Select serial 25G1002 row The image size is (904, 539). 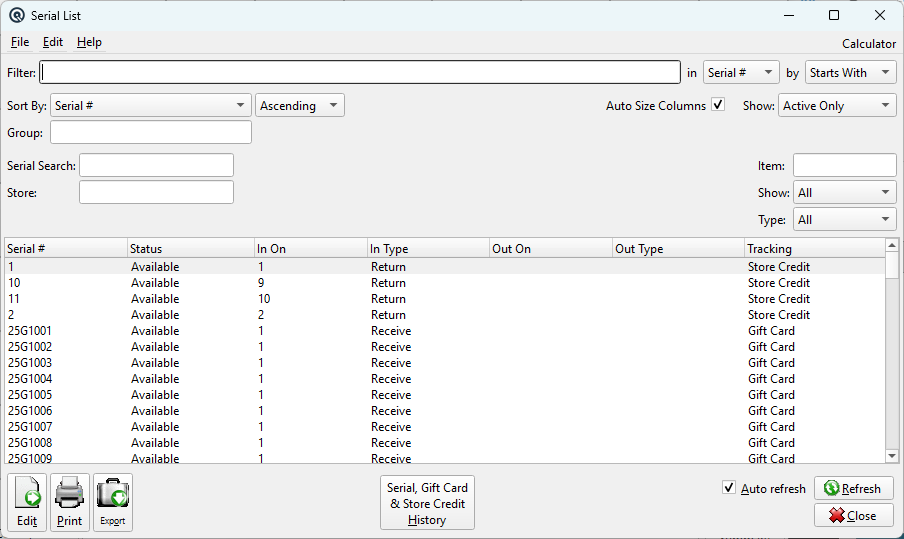445,346
